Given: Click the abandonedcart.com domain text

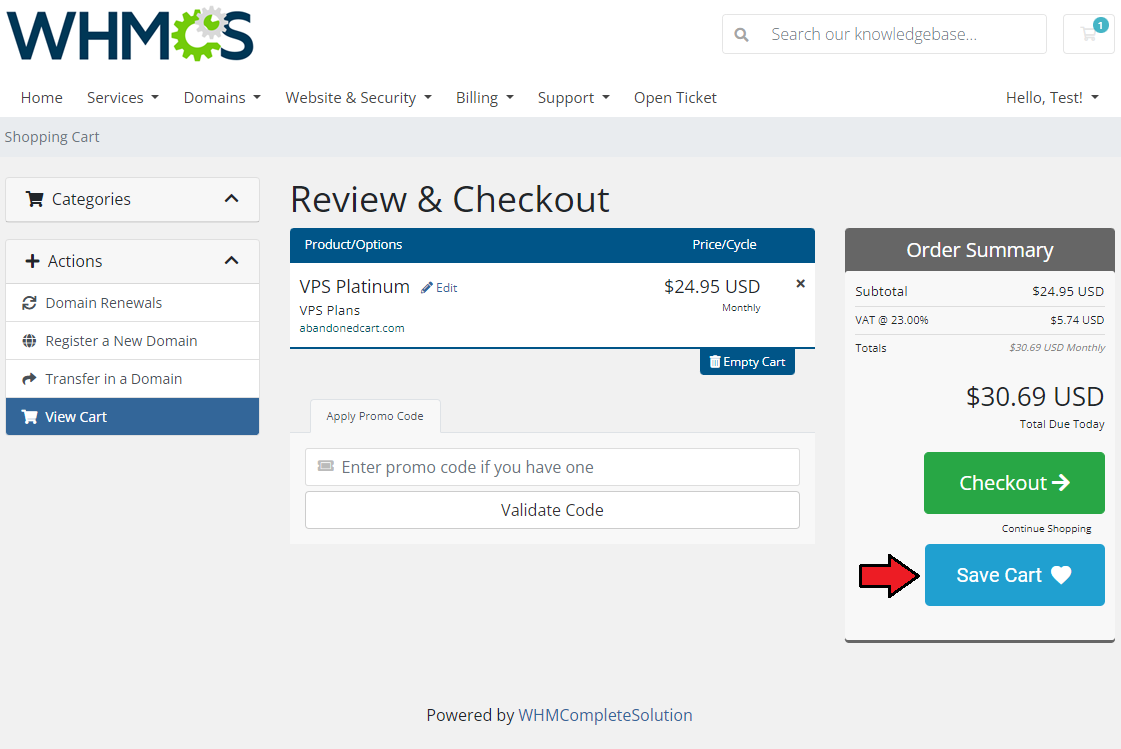Looking at the screenshot, I should 352,328.
